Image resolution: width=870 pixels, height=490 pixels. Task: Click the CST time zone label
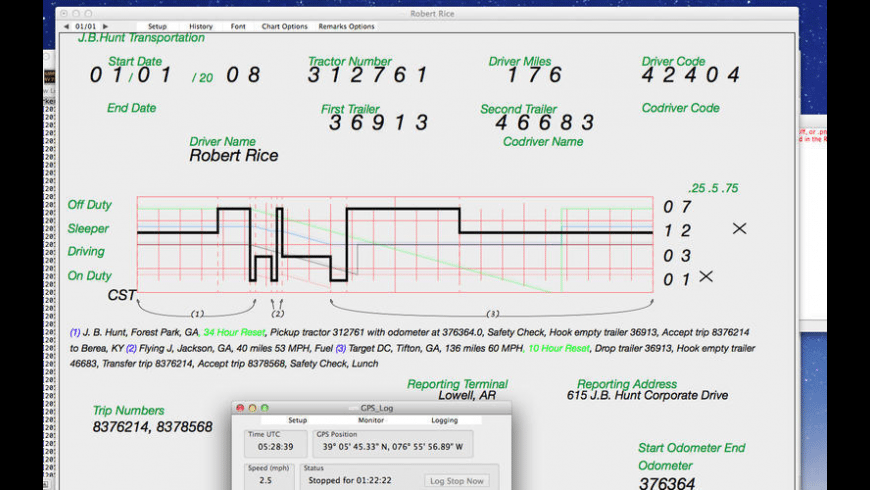[x=122, y=295]
